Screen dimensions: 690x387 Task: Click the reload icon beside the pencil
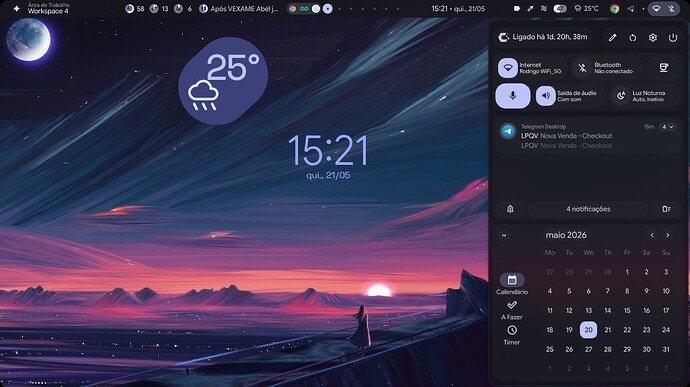[x=632, y=38]
